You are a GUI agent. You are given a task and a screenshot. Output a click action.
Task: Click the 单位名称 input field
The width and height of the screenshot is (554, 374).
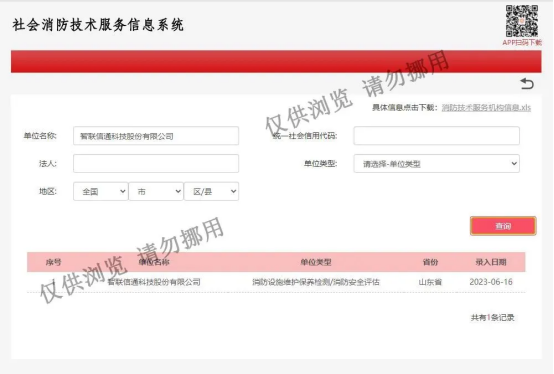click(x=156, y=136)
